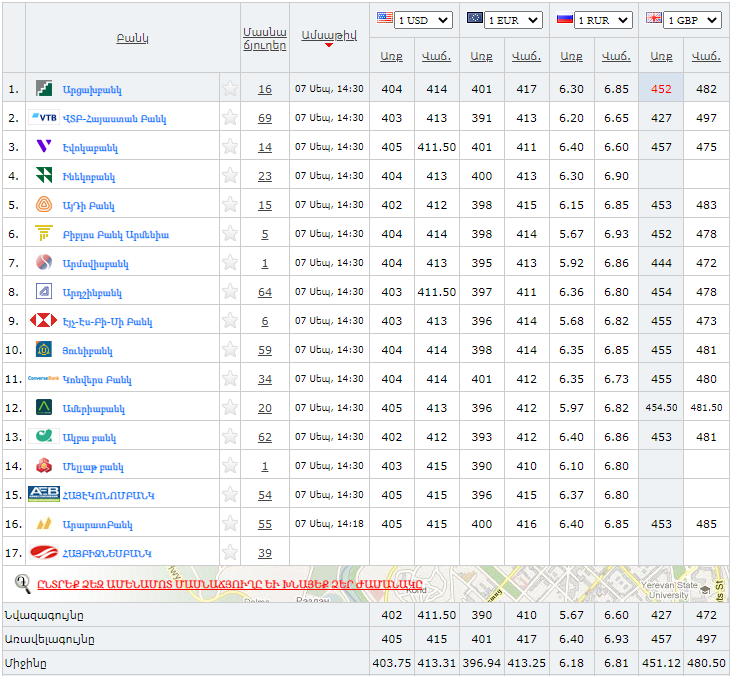Click the Նվազագույնը summary row label
The width and height of the screenshot is (730, 676).
coord(44,615)
